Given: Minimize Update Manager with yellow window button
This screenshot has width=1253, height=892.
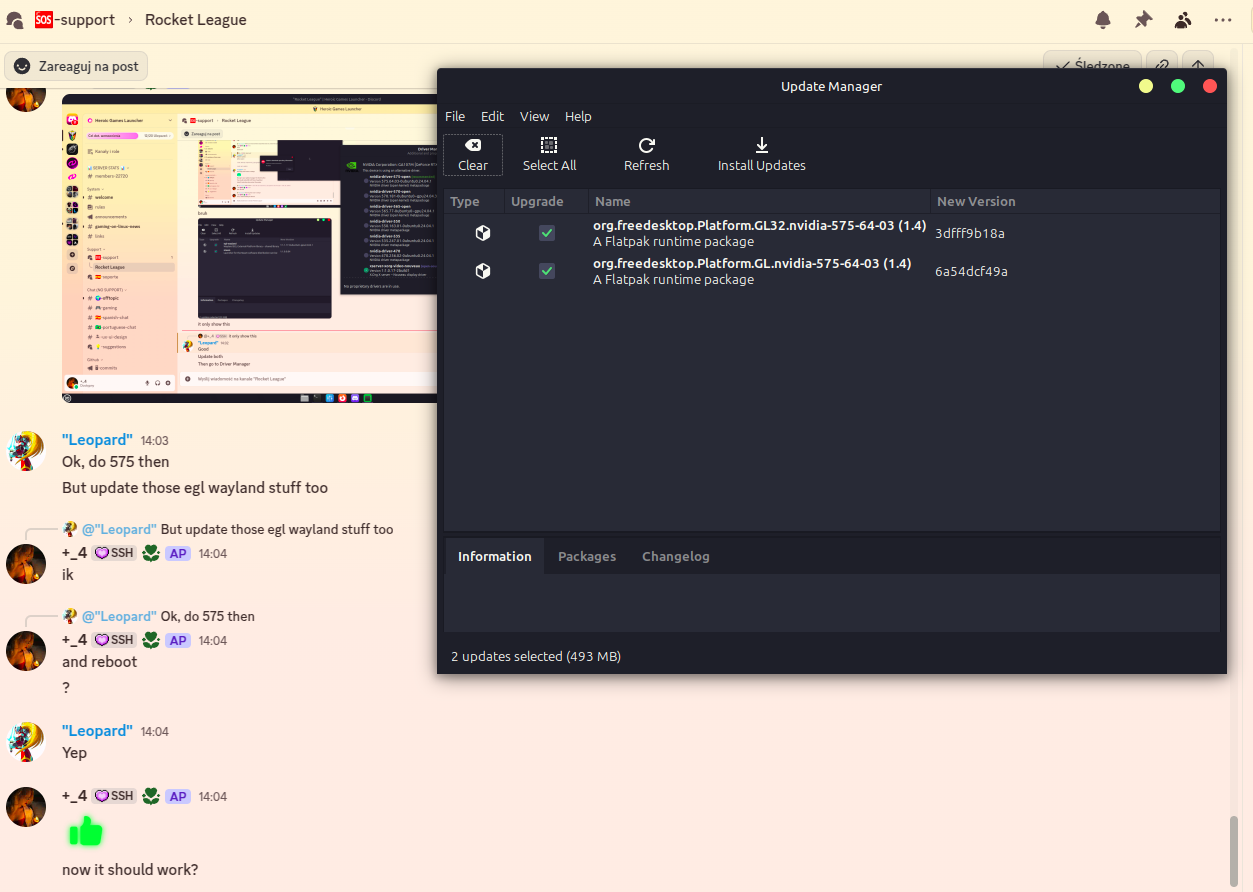Looking at the screenshot, I should click(x=1146, y=86).
